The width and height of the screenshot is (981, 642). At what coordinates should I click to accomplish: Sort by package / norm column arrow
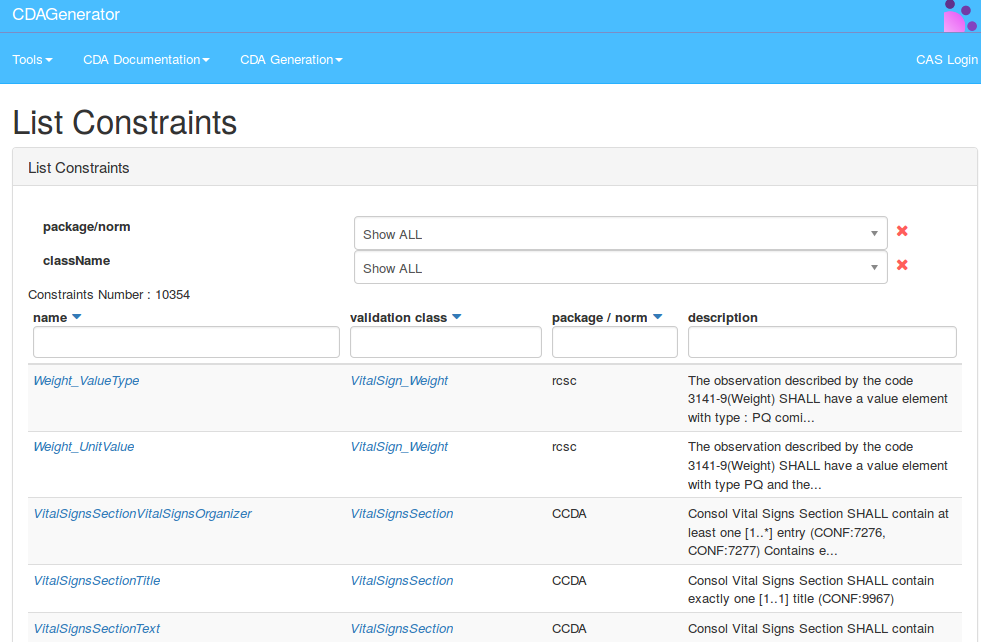click(658, 317)
